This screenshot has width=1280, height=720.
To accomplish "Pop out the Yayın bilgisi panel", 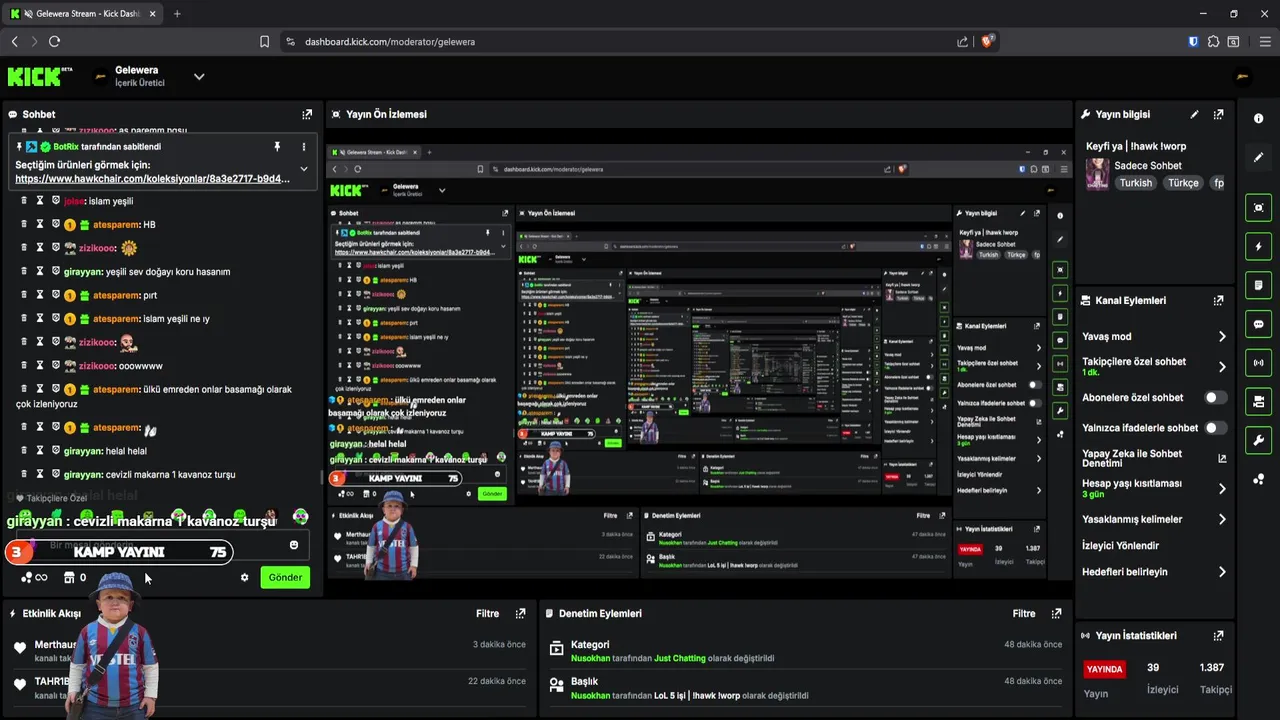I will (x=1218, y=114).
